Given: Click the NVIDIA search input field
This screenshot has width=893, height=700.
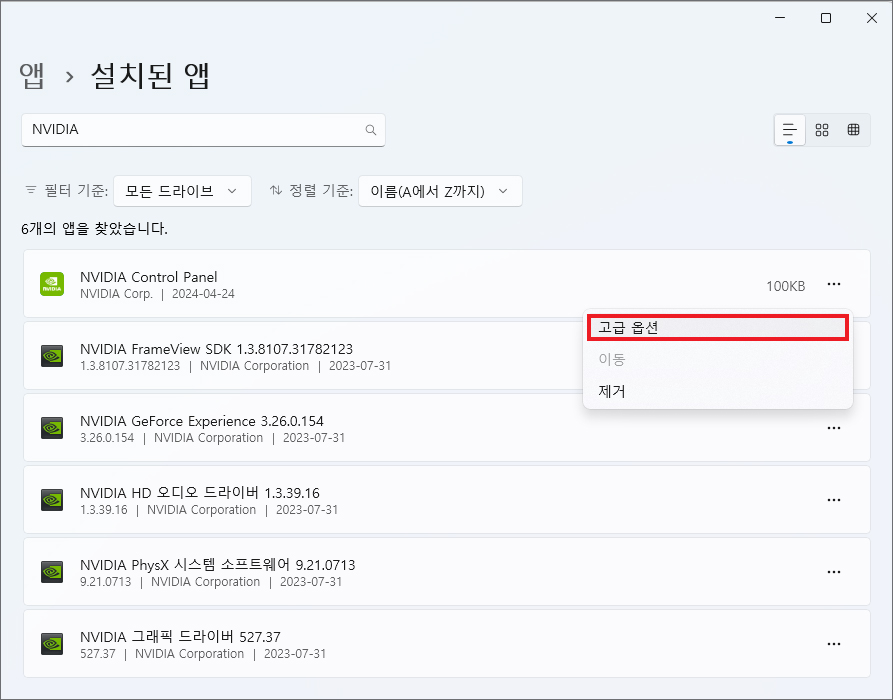Looking at the screenshot, I should coord(203,130).
